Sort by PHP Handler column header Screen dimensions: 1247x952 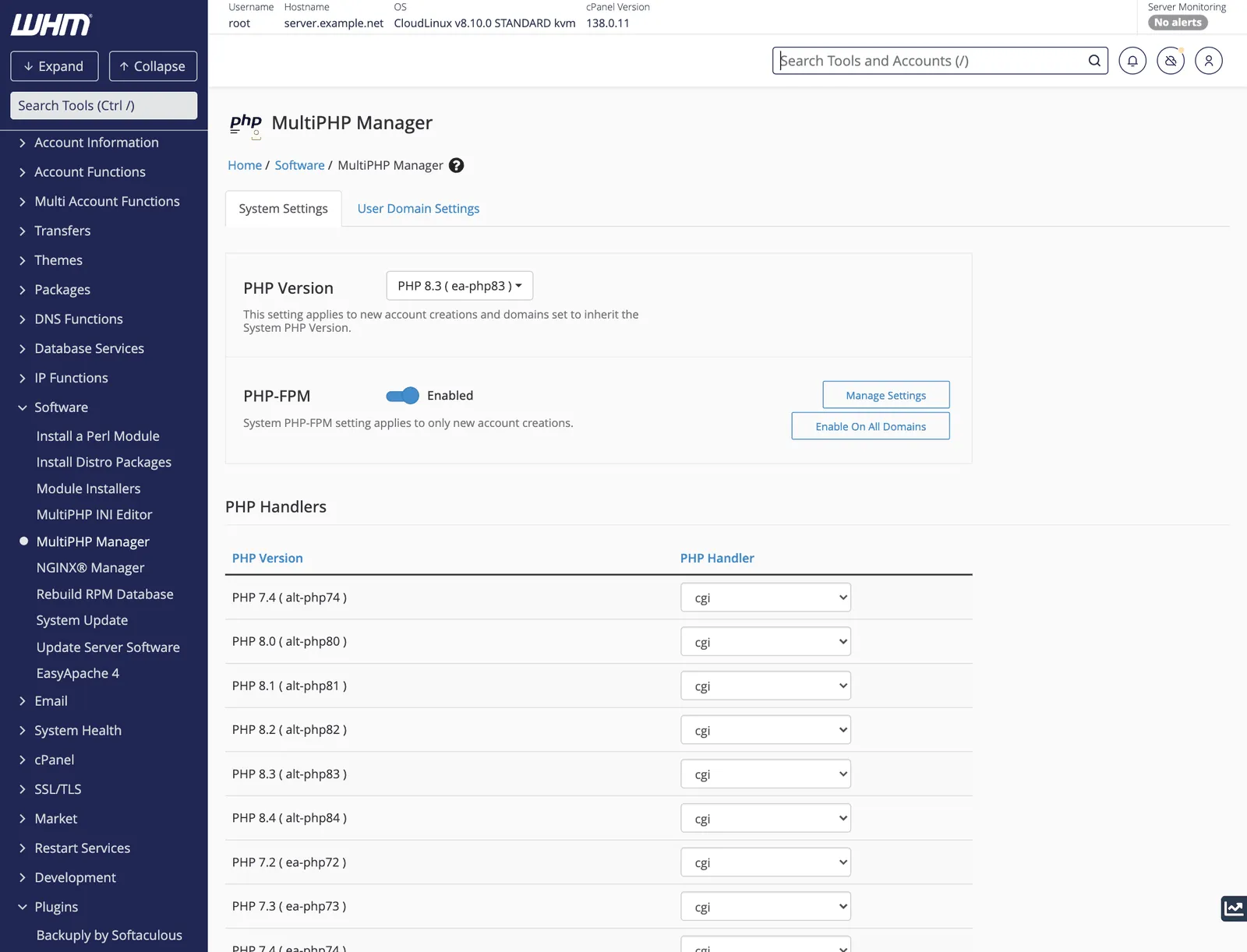point(717,558)
